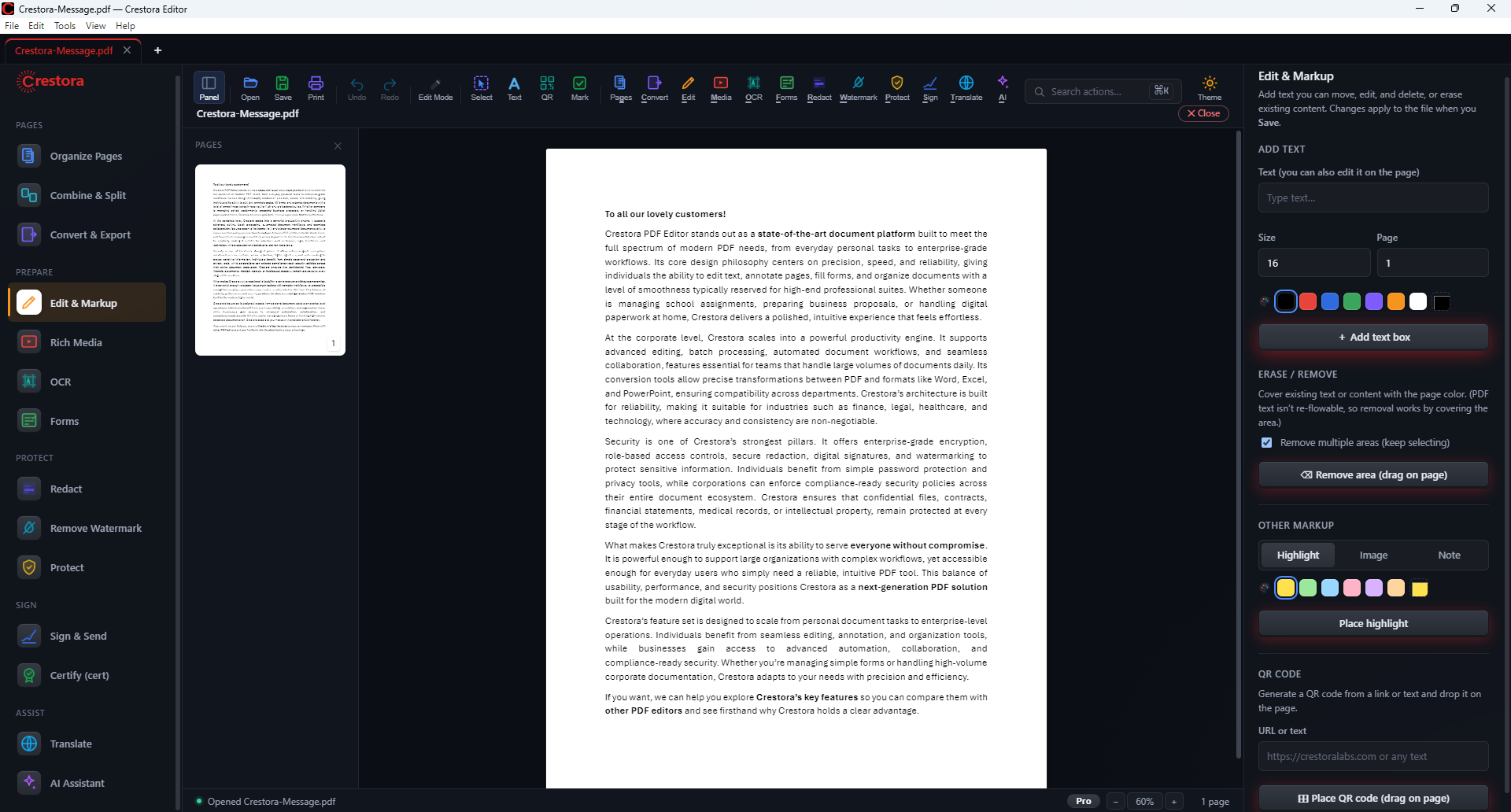Click the Print icon
The height and width of the screenshot is (812, 1511).
coord(316,87)
